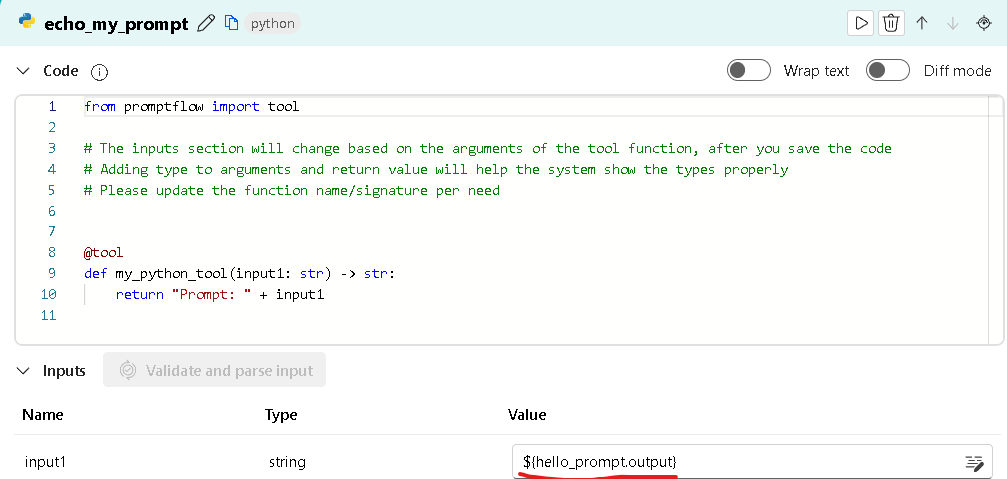Show Code section info tooltip icon
The height and width of the screenshot is (479, 1007).
pyautogui.click(x=99, y=72)
